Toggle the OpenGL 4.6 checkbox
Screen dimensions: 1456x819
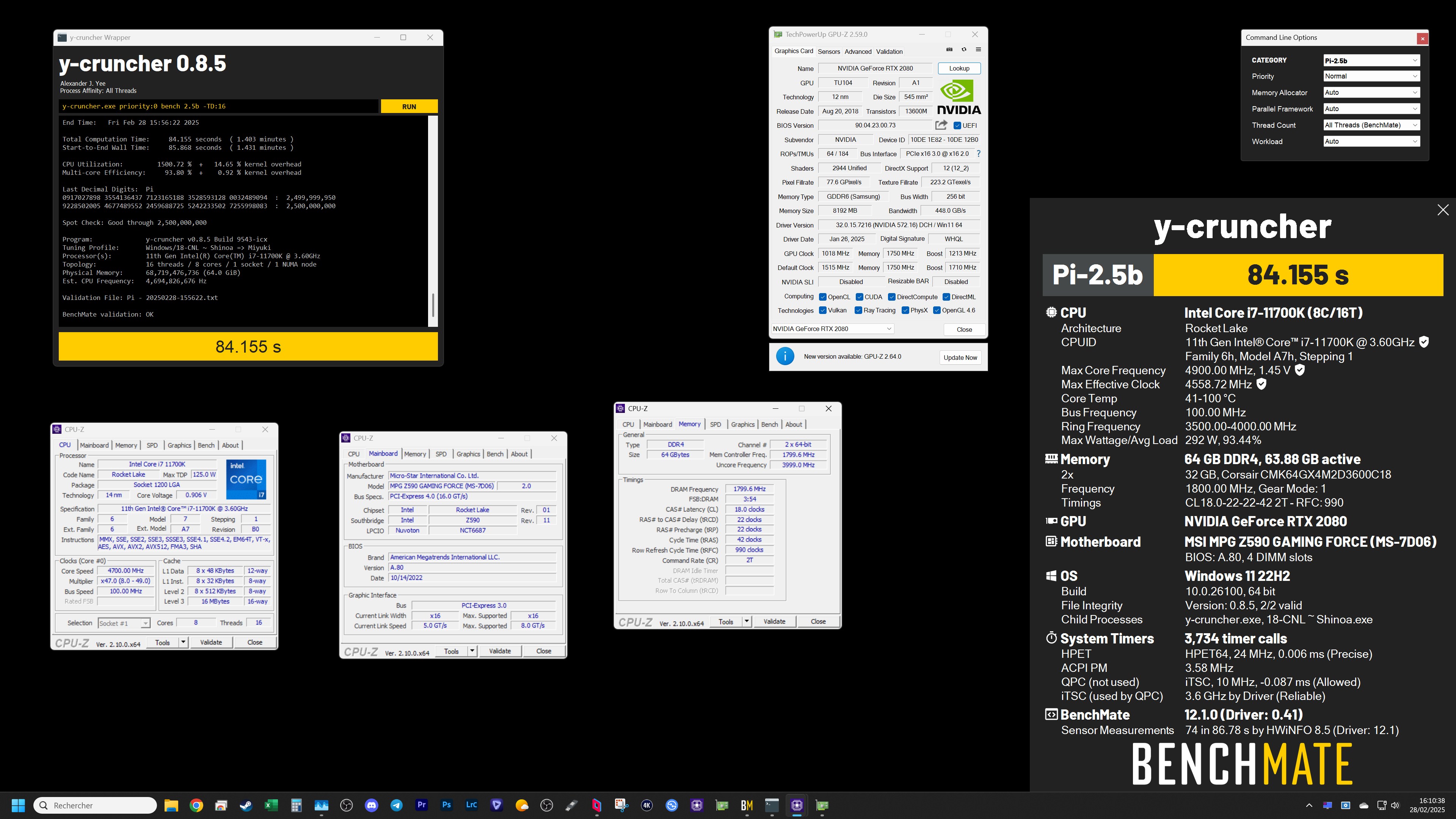point(937,310)
